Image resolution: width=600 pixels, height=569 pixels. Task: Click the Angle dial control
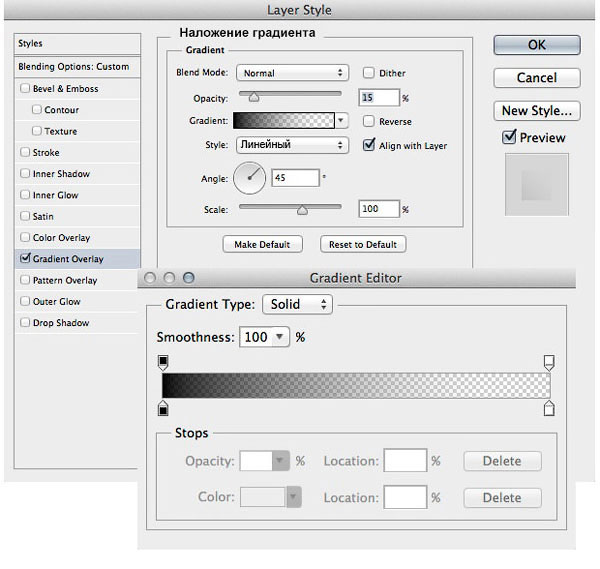click(249, 178)
